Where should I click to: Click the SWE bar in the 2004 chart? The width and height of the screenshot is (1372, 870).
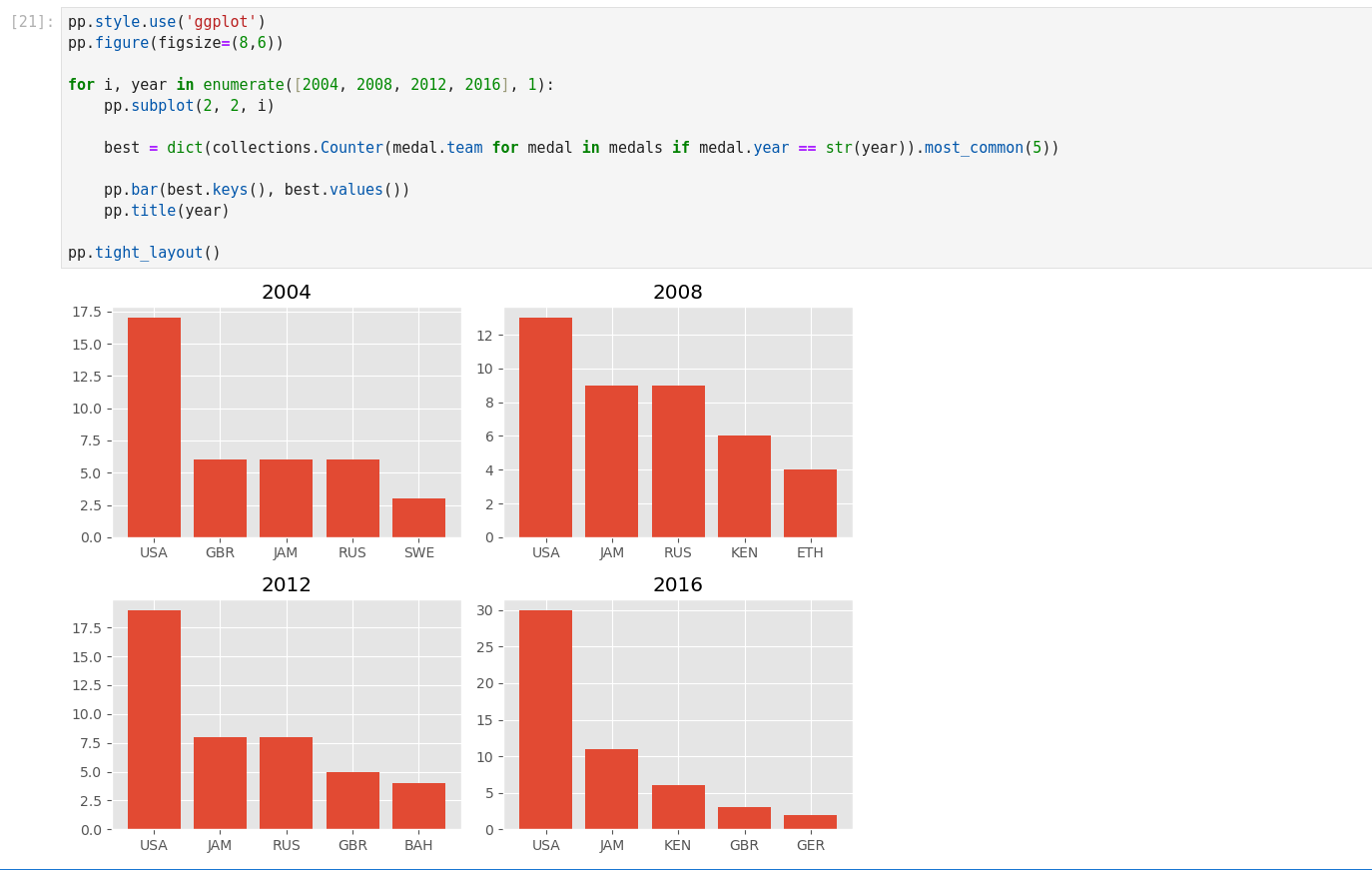coord(418,517)
